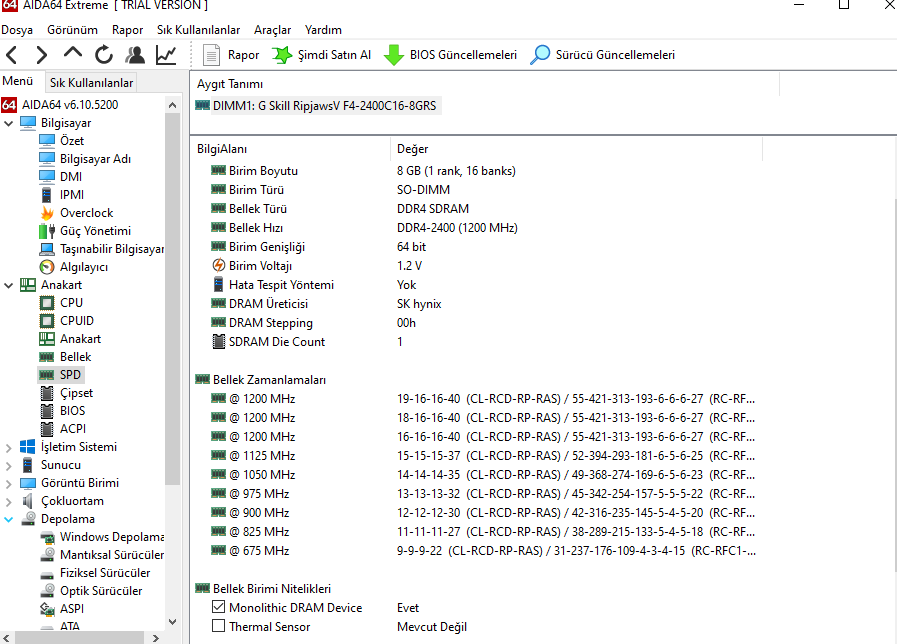This screenshot has width=897, height=644.
Task: Go up one level with the Up arrow
Action: tap(73, 53)
